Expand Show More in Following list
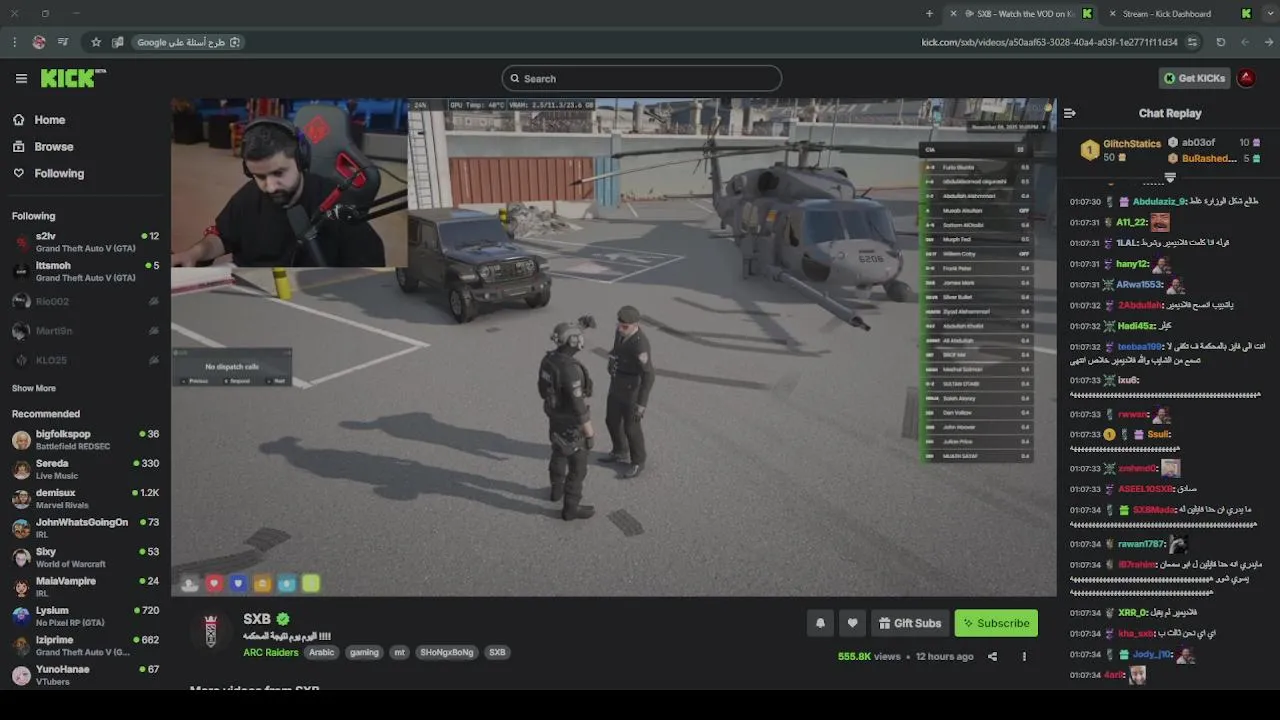Image resolution: width=1280 pixels, height=720 pixels. (34, 388)
